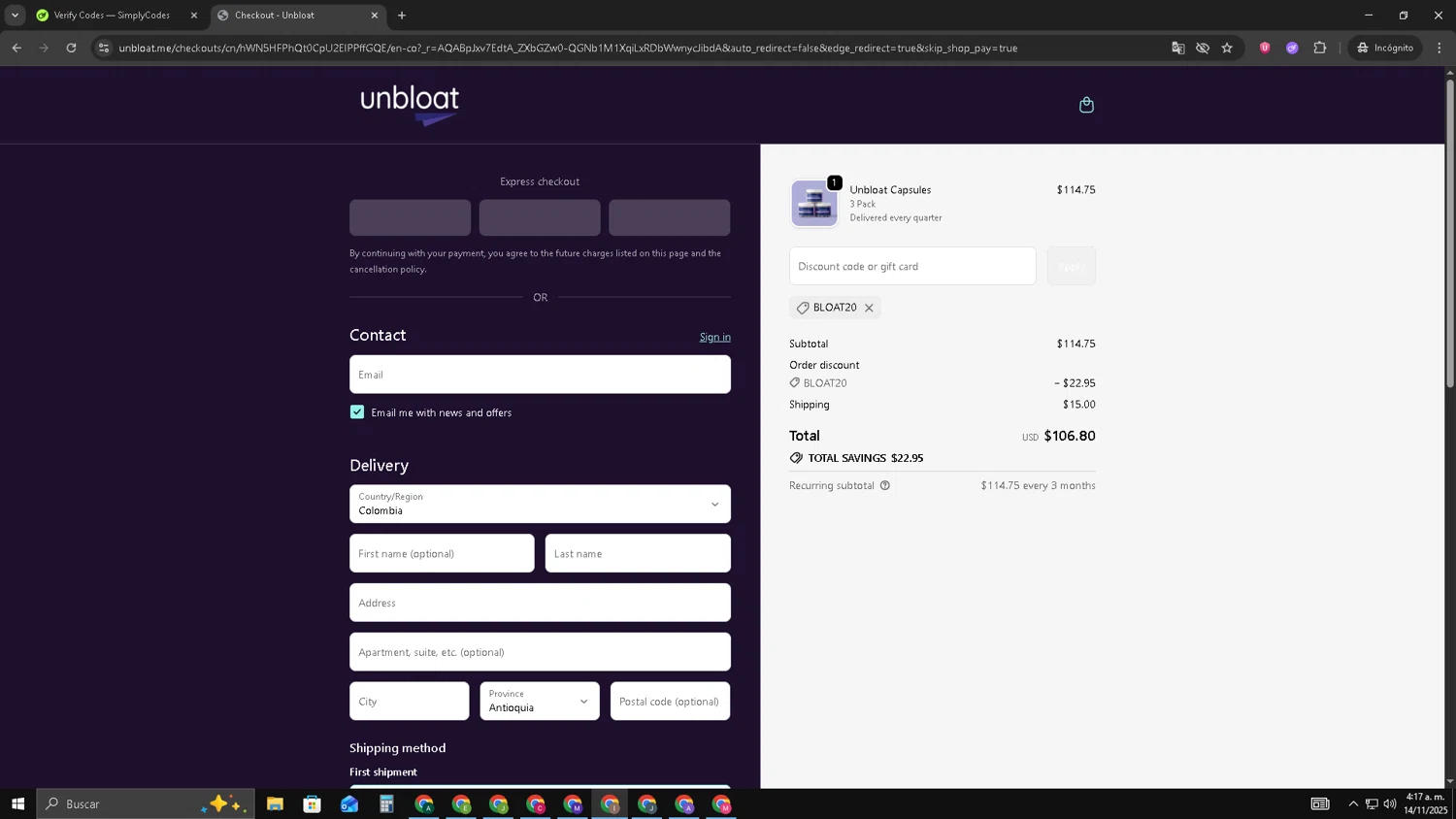1456x819 pixels.
Task: Click the Email input field
Action: 540,375
